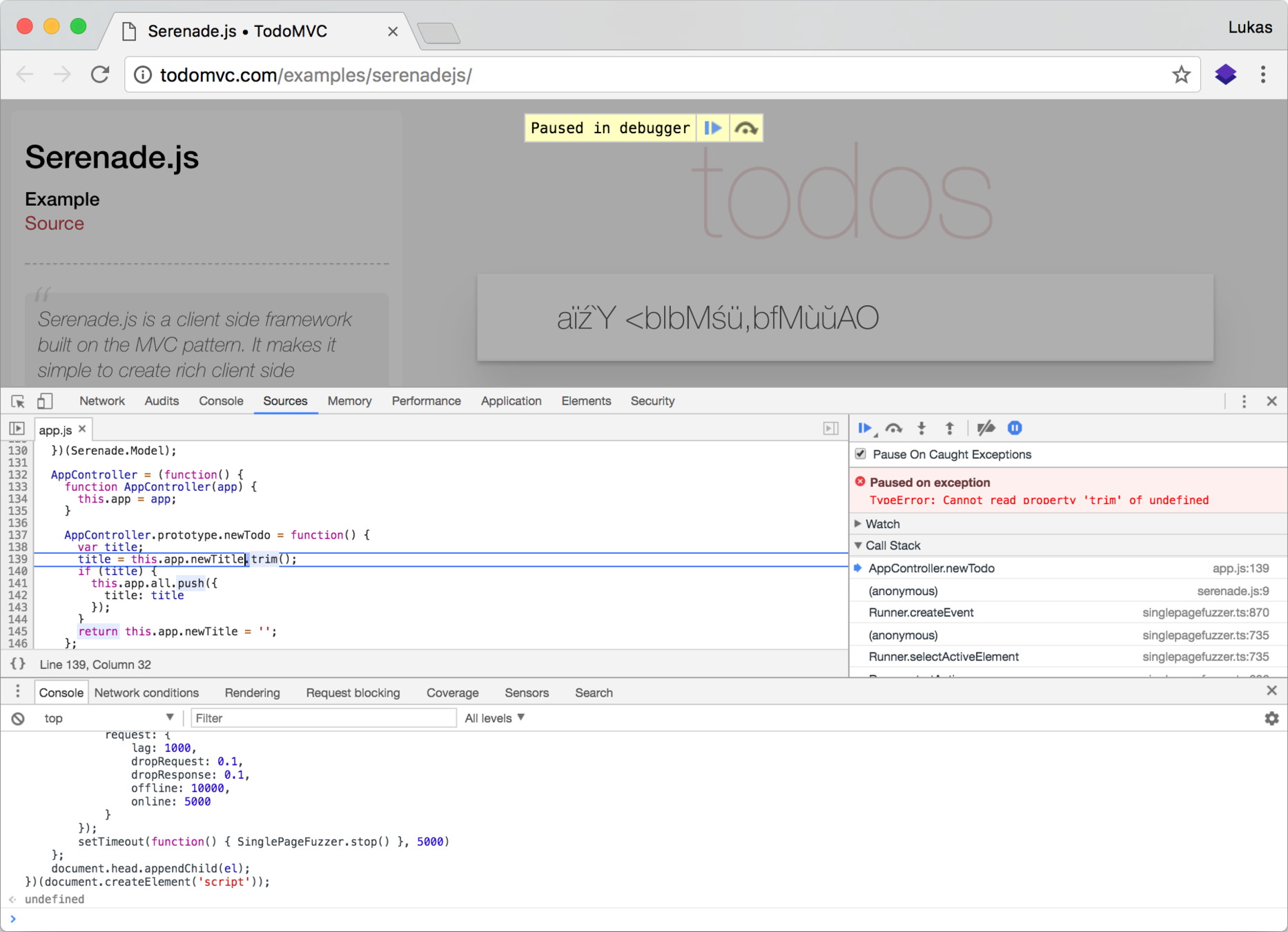Click line number 139 gutter
The height and width of the screenshot is (932, 1288).
tap(18, 559)
